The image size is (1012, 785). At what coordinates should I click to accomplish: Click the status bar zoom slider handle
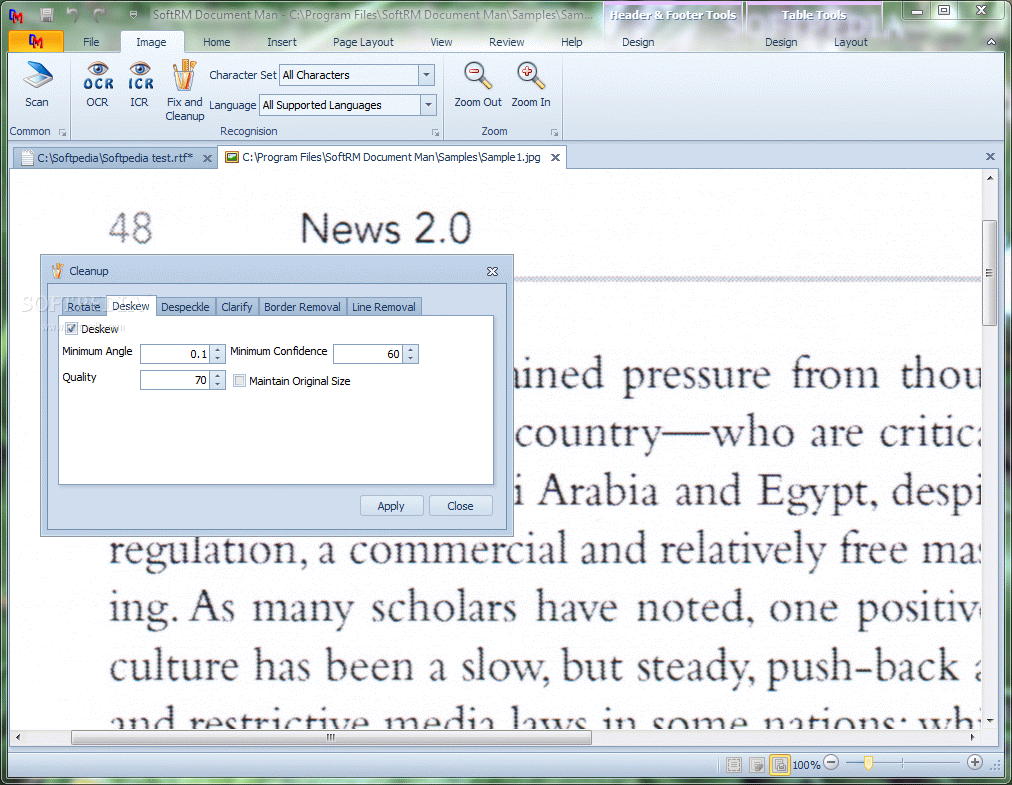(x=868, y=764)
